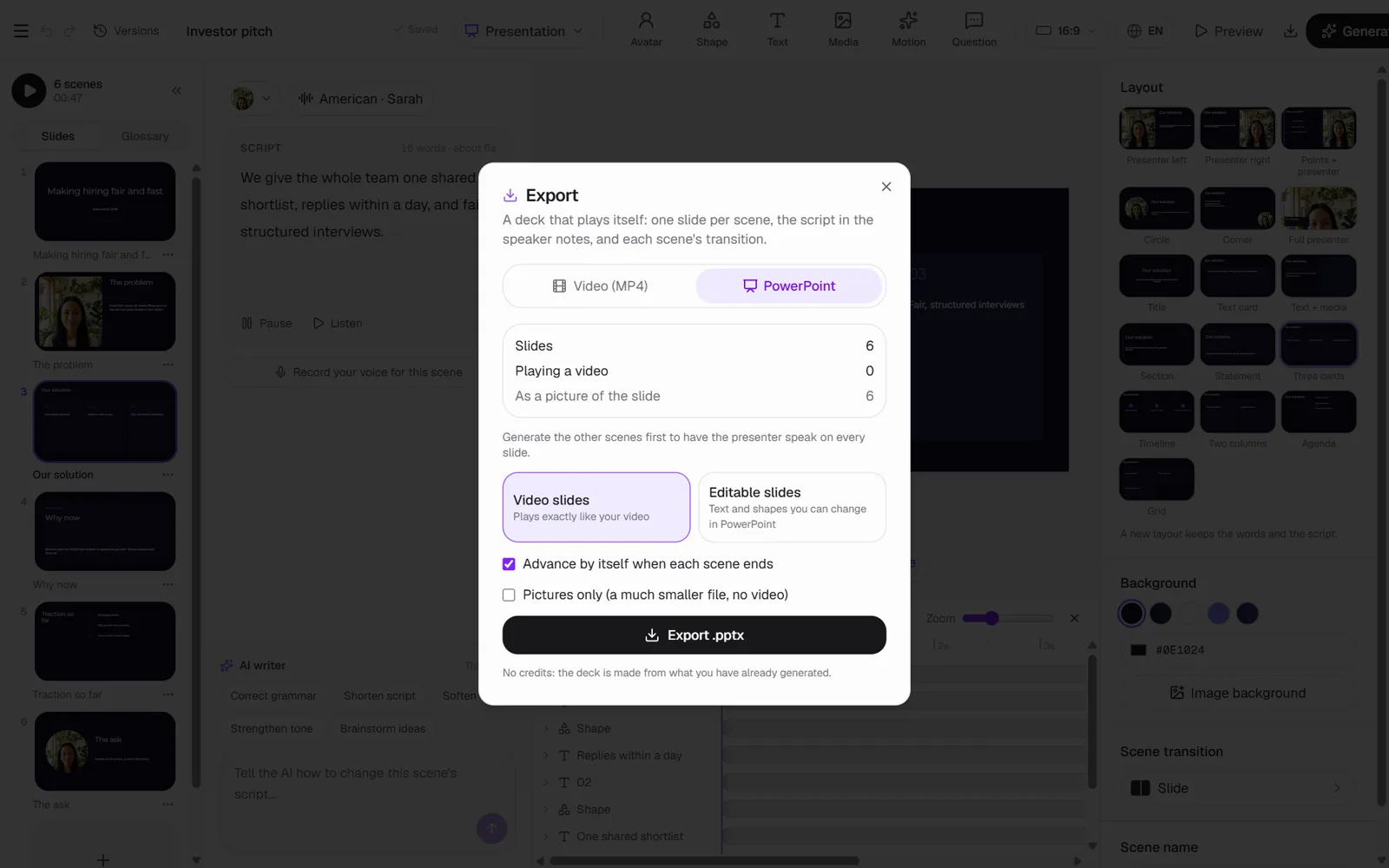Viewport: 1389px width, 868px height.
Task: Click the download icon in top bar
Action: [1291, 31]
